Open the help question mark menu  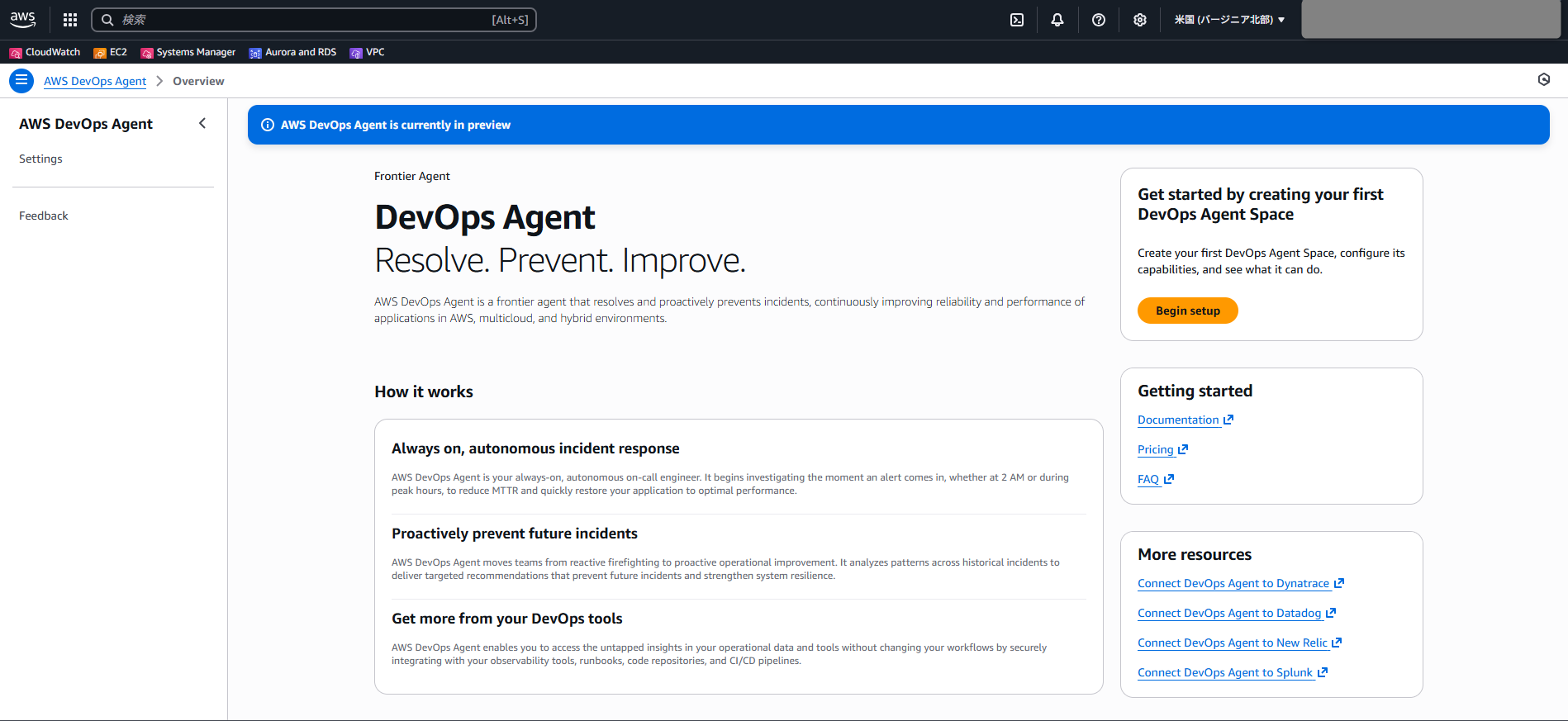point(1099,20)
